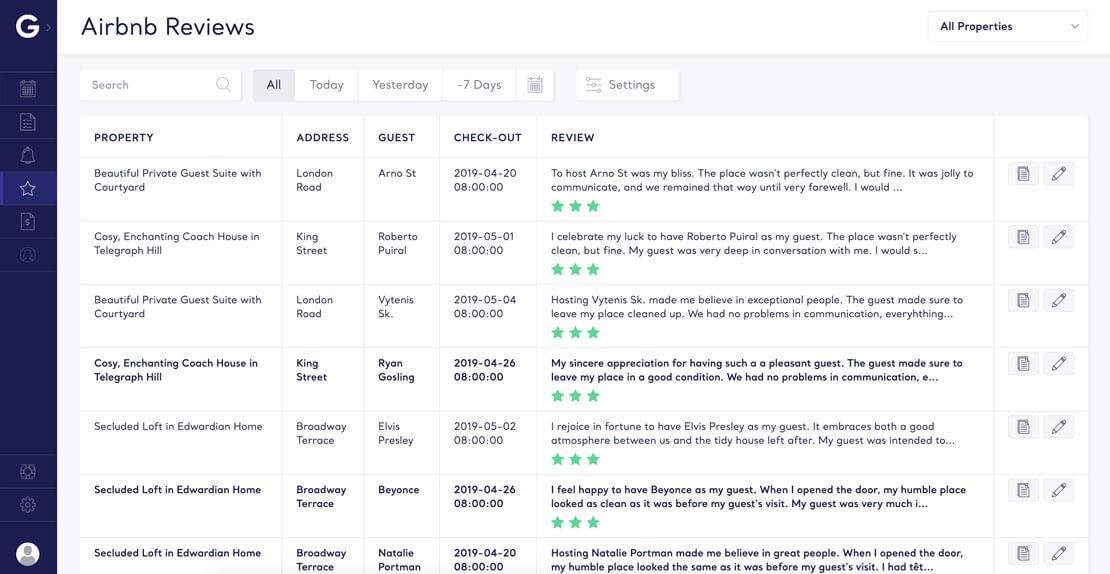View review document for Ryan Gosling row
Image resolution: width=1110 pixels, height=574 pixels.
[x=1024, y=364]
